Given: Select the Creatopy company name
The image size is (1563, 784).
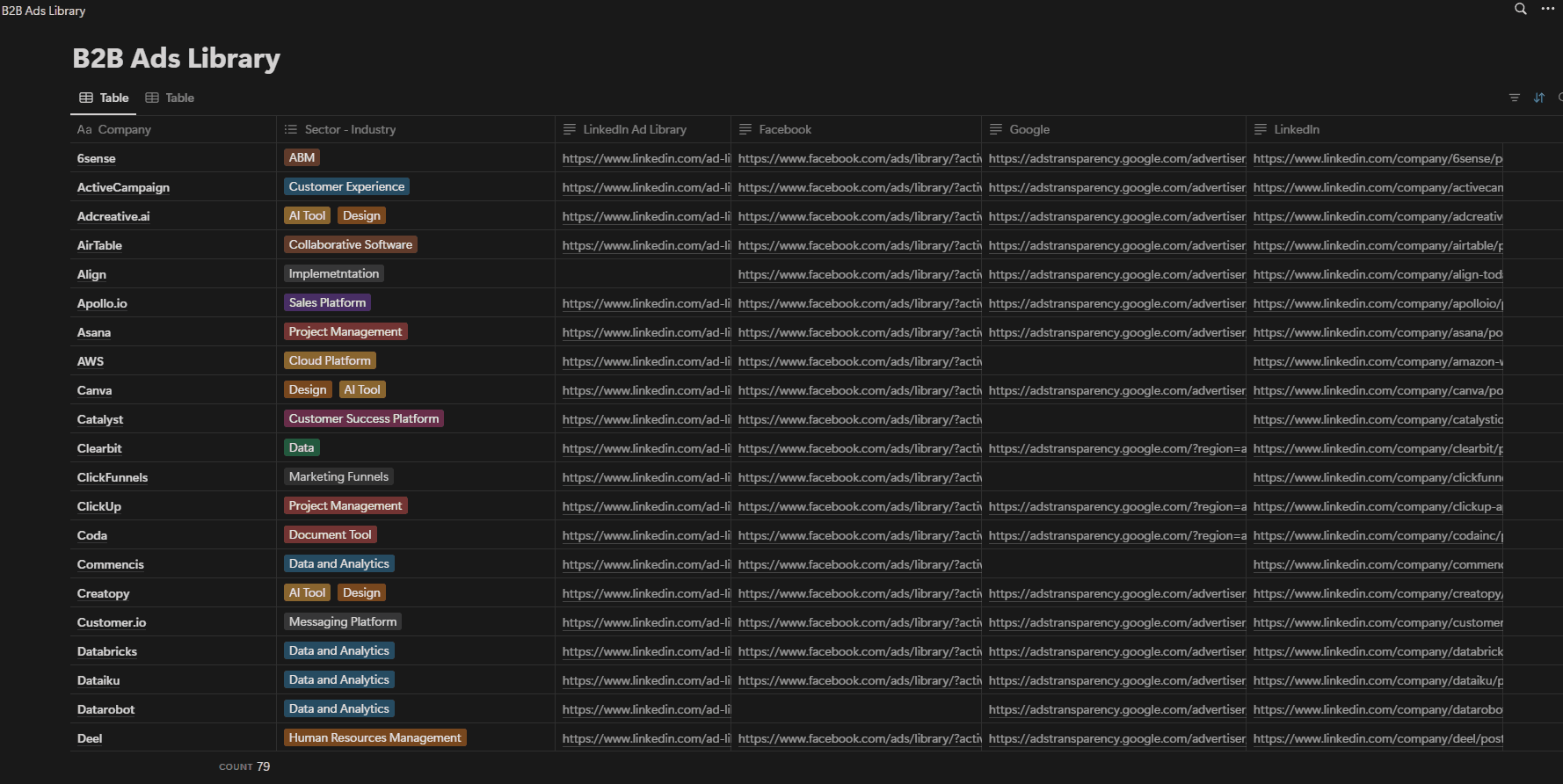Looking at the screenshot, I should pos(103,593).
